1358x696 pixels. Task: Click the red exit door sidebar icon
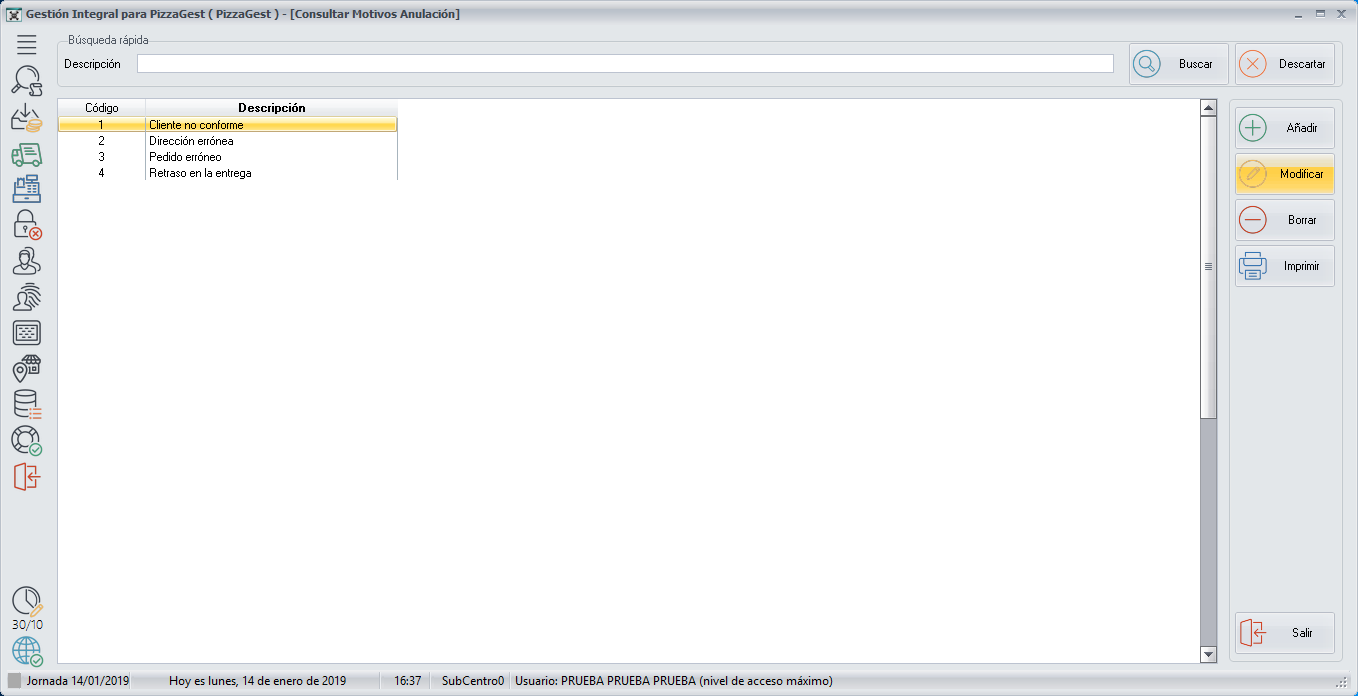[27, 477]
